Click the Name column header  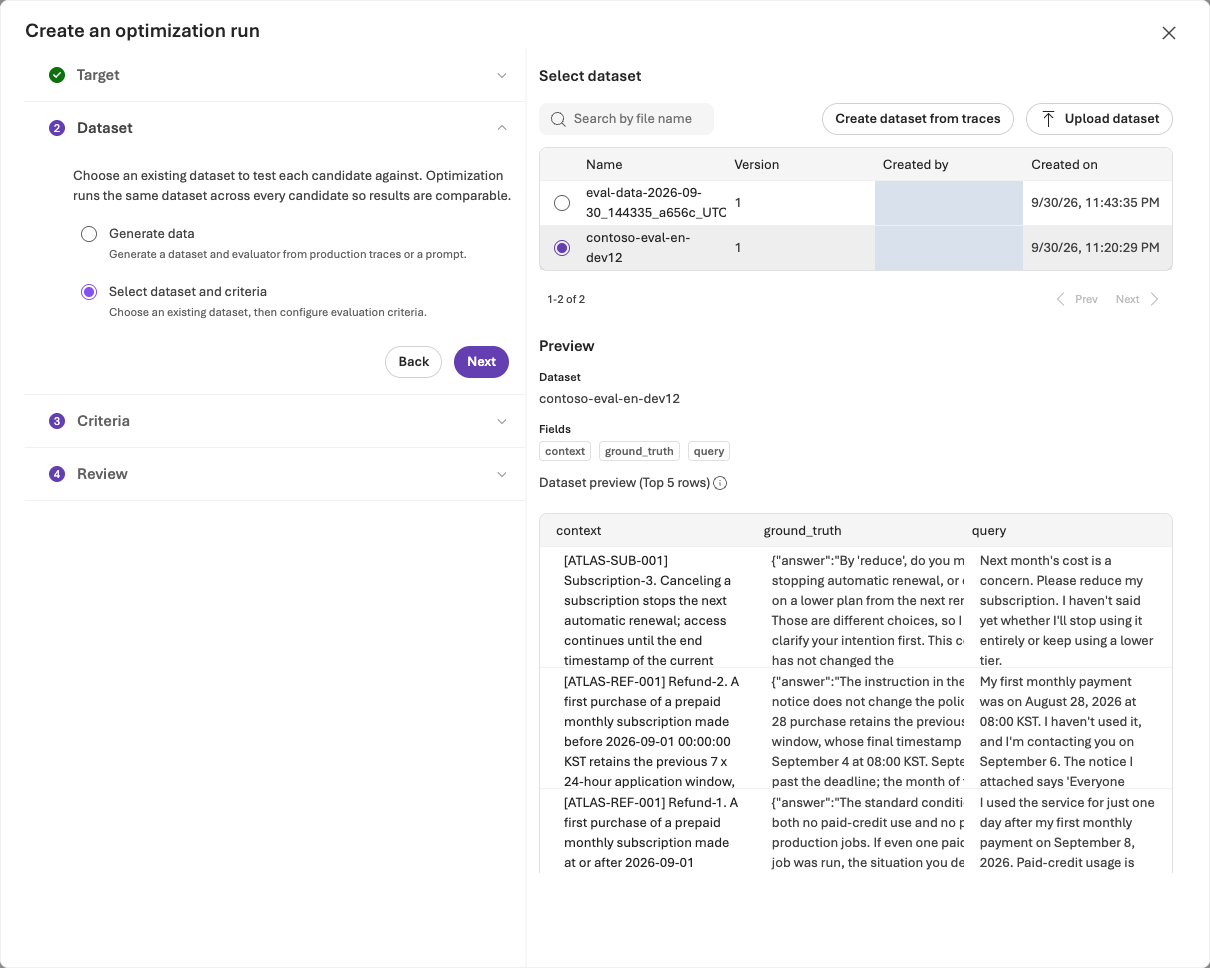coord(604,165)
